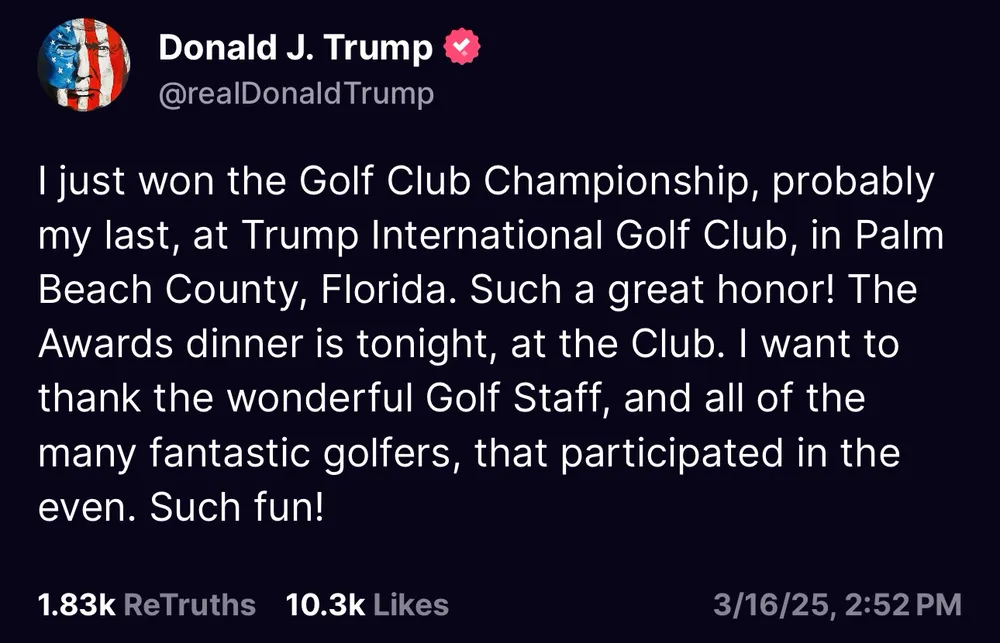Click the words "Golf Club Championship"
Viewport: 1000px width, 643px height.
tap(519, 183)
